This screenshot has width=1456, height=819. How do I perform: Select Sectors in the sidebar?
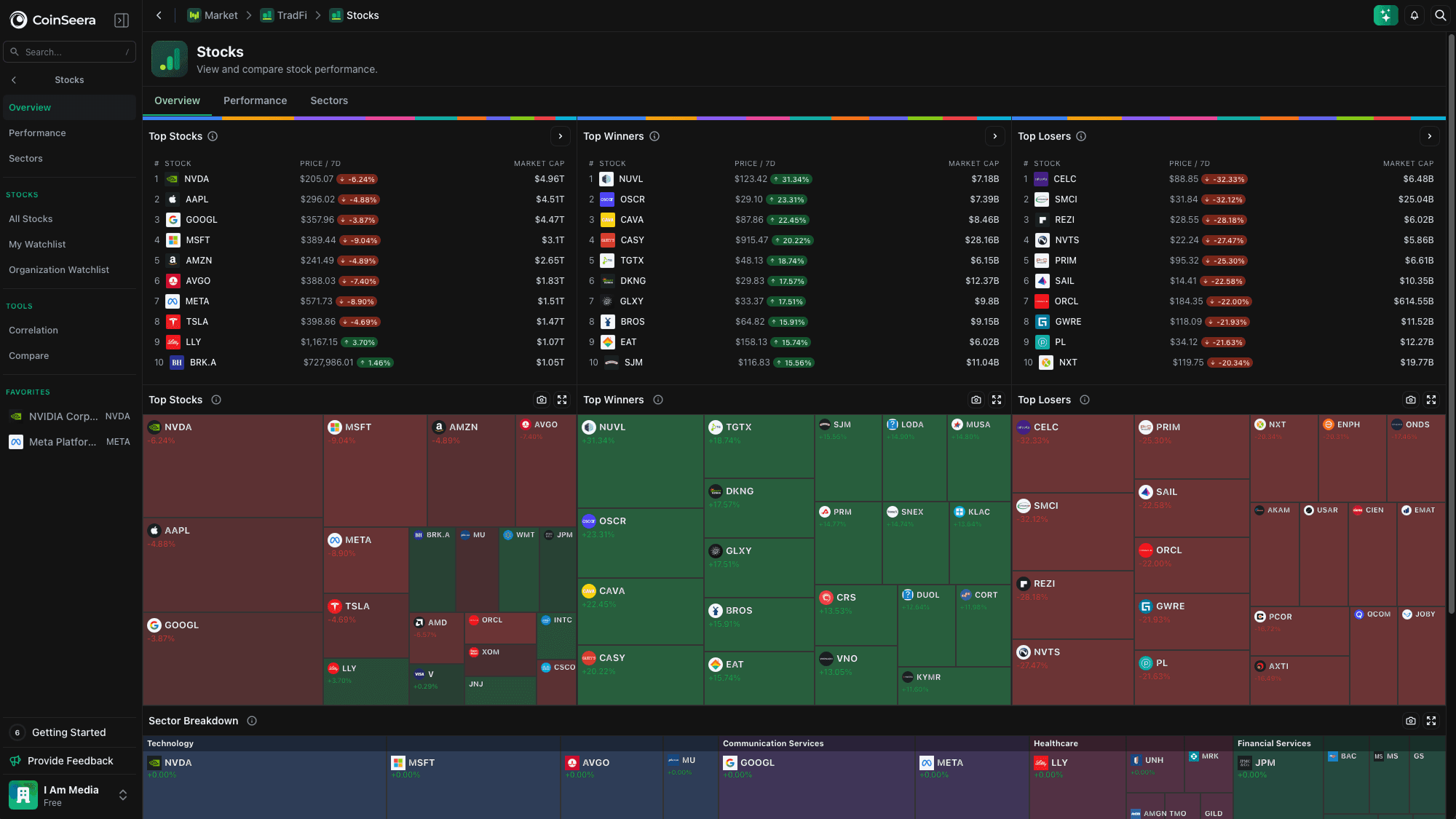coord(69,158)
